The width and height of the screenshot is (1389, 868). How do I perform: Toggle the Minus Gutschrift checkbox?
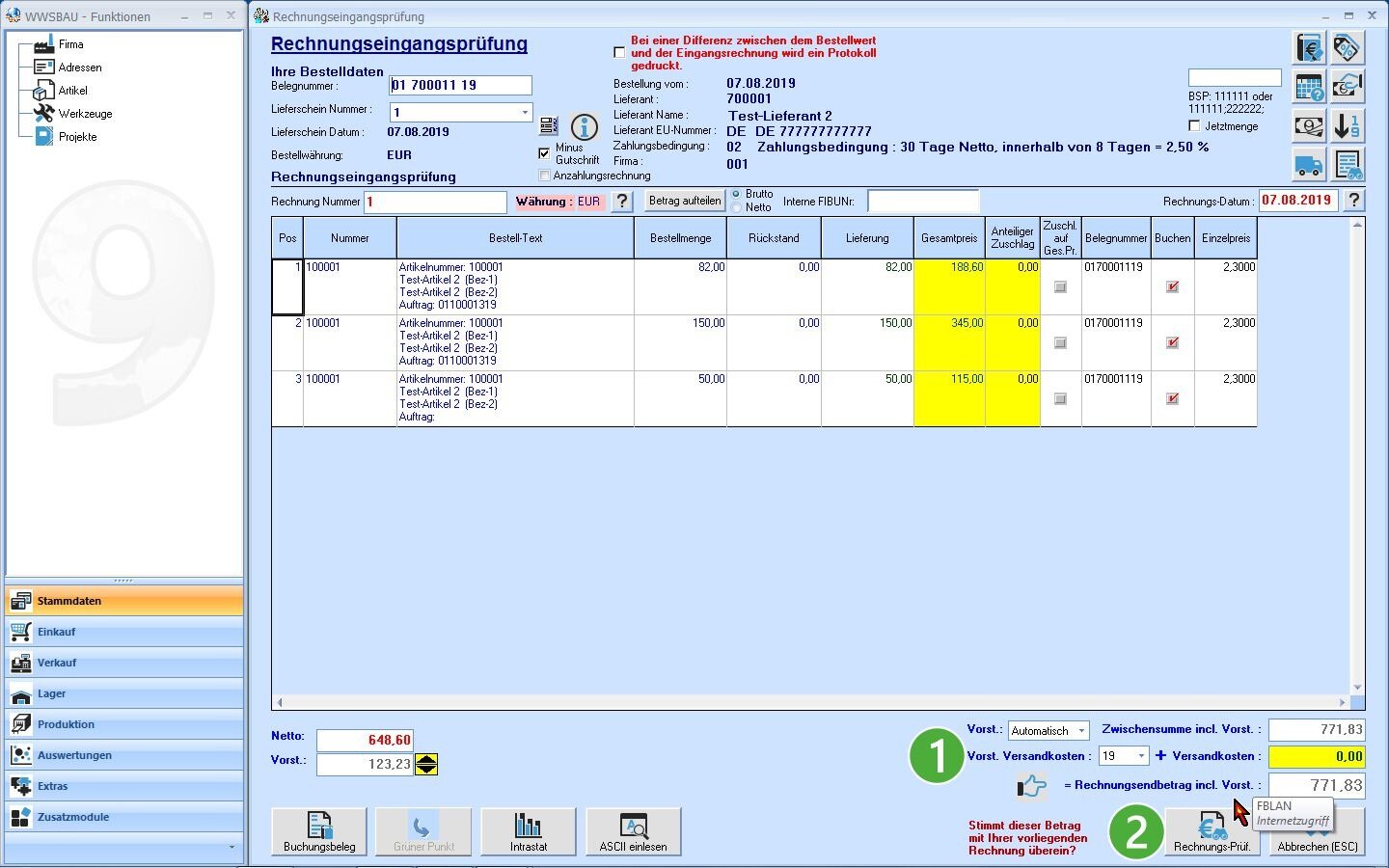(x=544, y=153)
